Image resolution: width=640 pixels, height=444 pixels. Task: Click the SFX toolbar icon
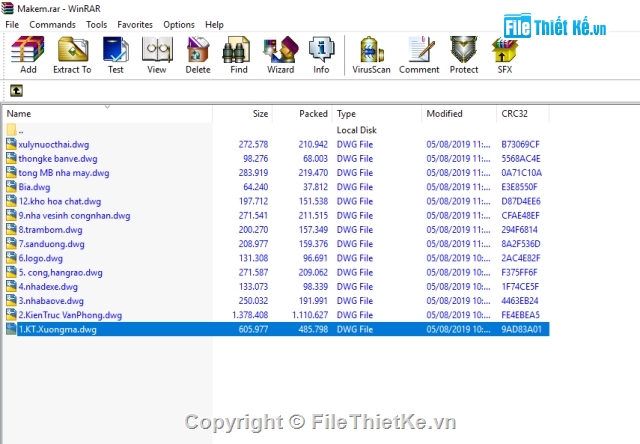tap(505, 49)
